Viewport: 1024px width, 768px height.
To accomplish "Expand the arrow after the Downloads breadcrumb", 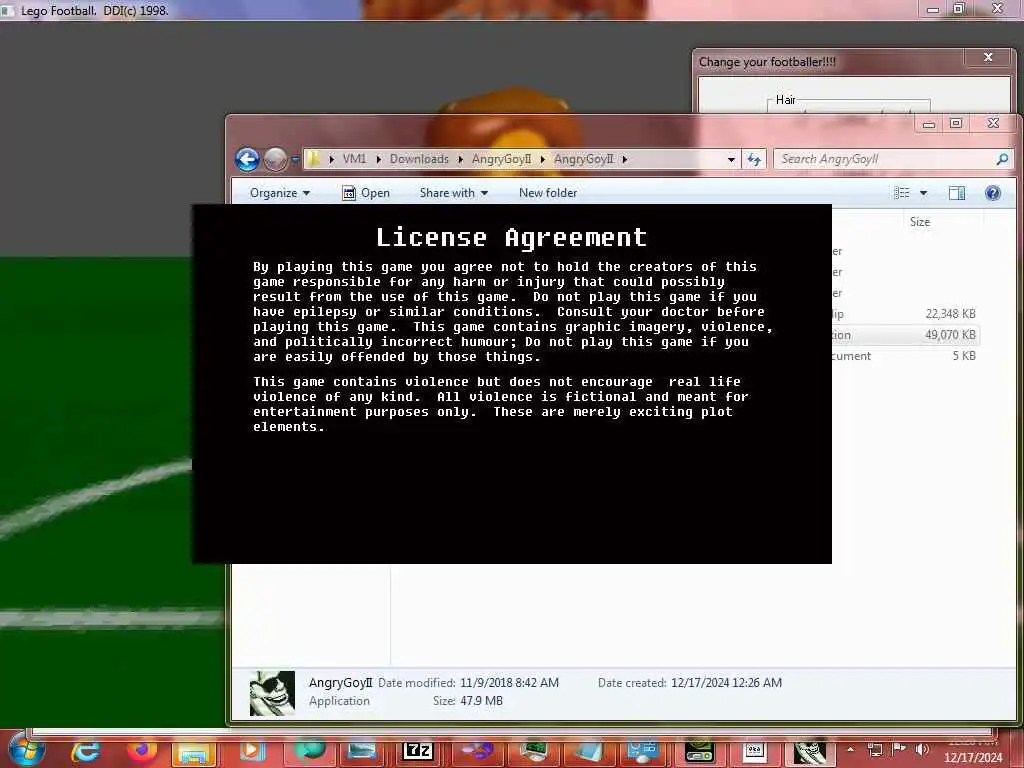I will point(460,159).
